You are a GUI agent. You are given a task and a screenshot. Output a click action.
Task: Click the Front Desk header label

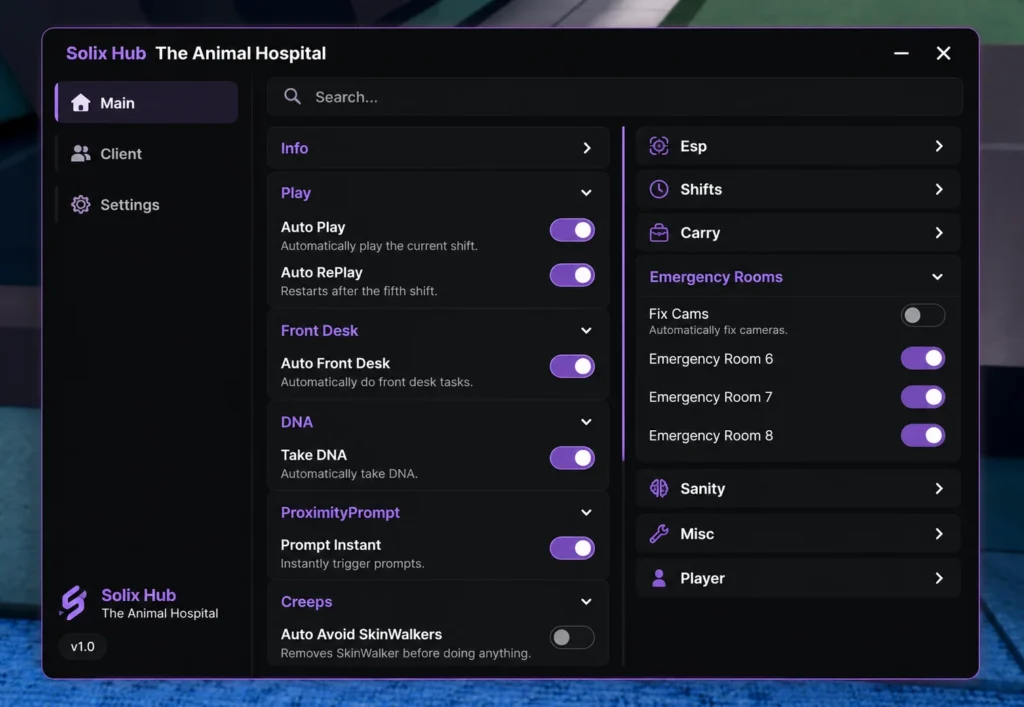(x=319, y=330)
